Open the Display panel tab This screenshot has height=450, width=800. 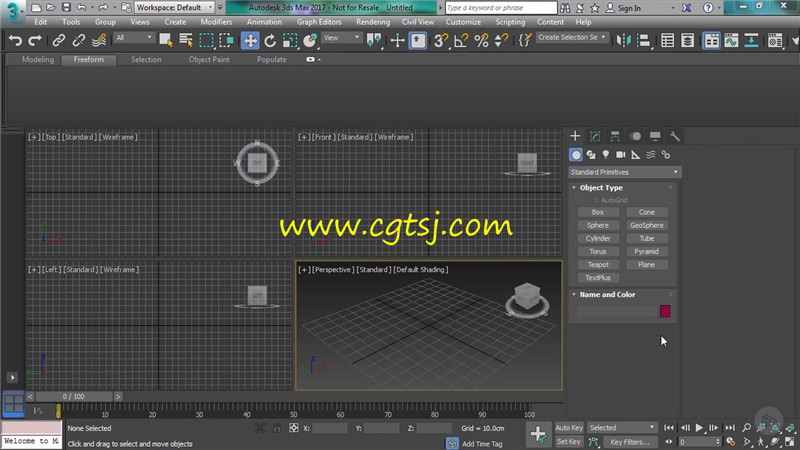click(655, 136)
